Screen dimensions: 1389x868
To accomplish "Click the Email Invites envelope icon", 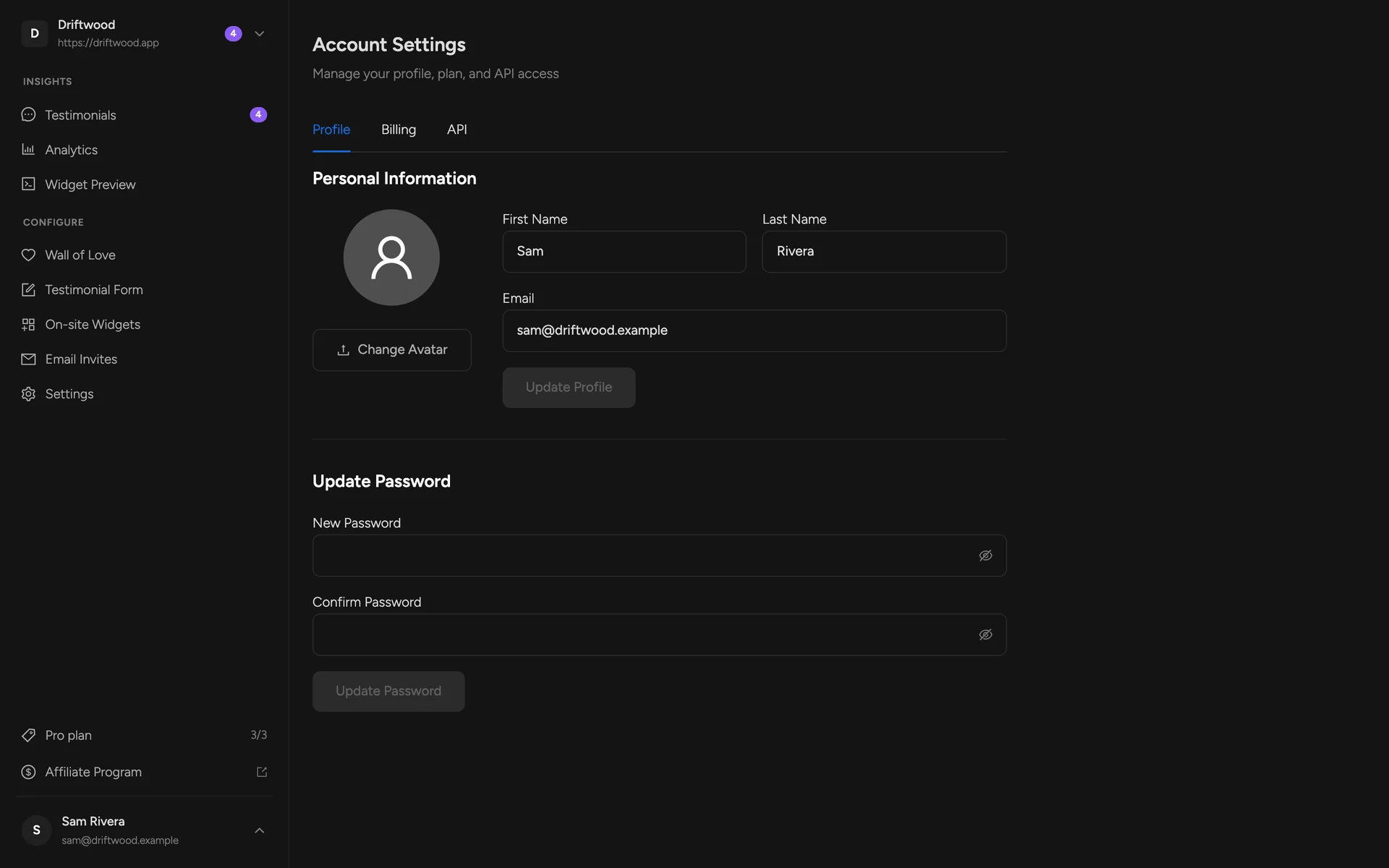I will 28,359.
